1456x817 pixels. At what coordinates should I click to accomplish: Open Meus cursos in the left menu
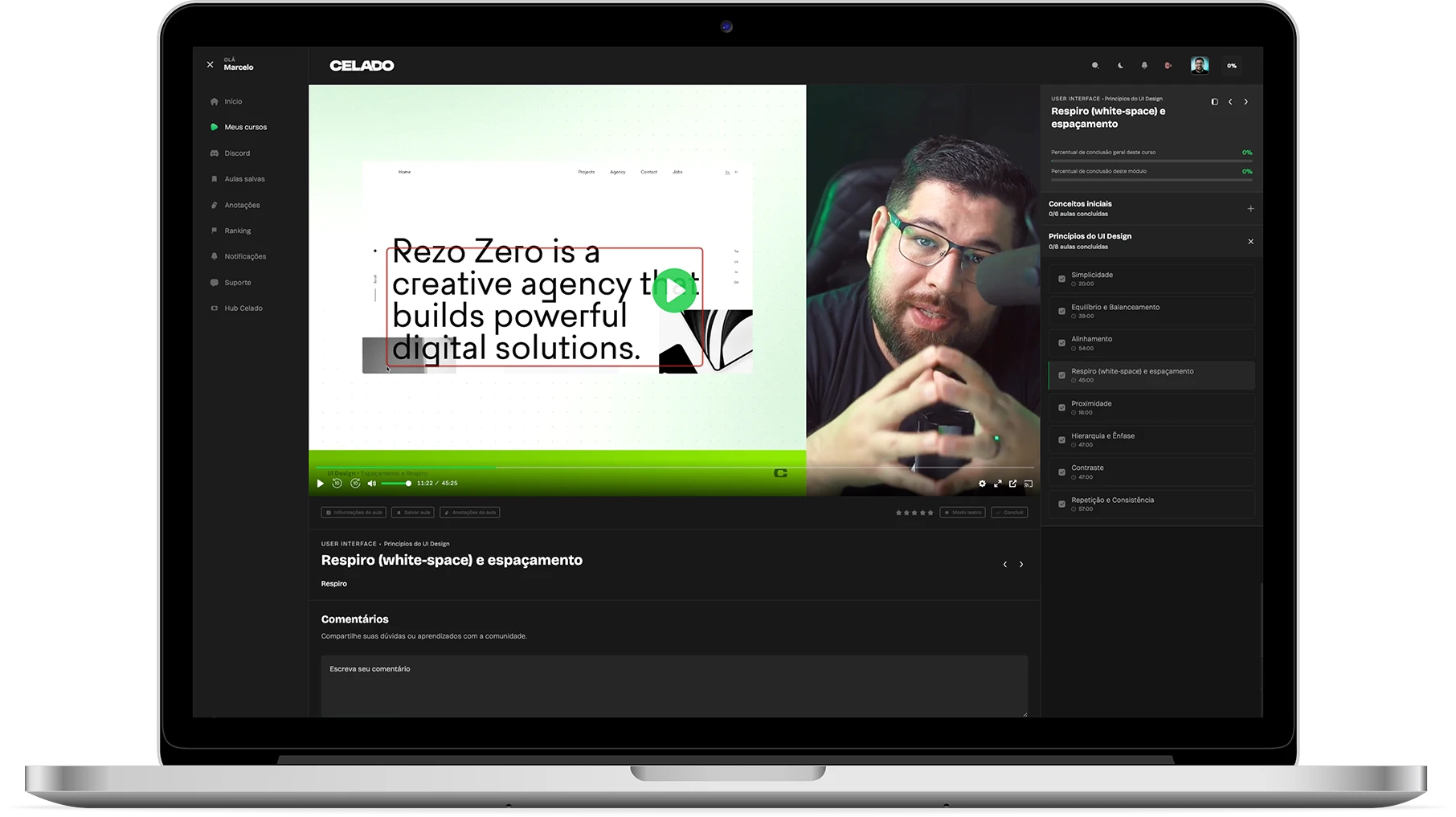pos(245,127)
